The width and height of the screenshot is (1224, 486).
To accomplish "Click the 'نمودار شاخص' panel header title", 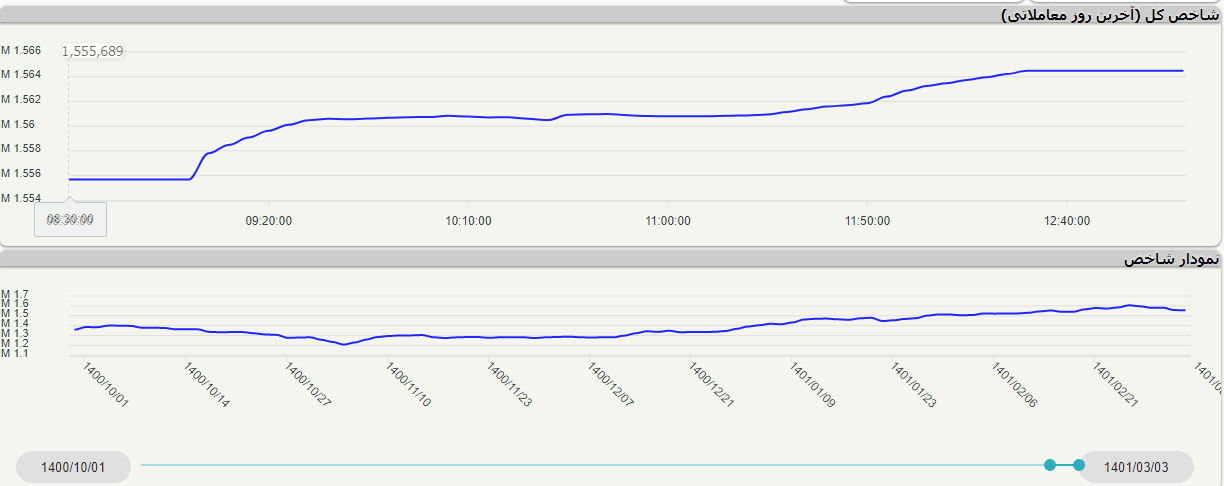I will coord(1171,259).
